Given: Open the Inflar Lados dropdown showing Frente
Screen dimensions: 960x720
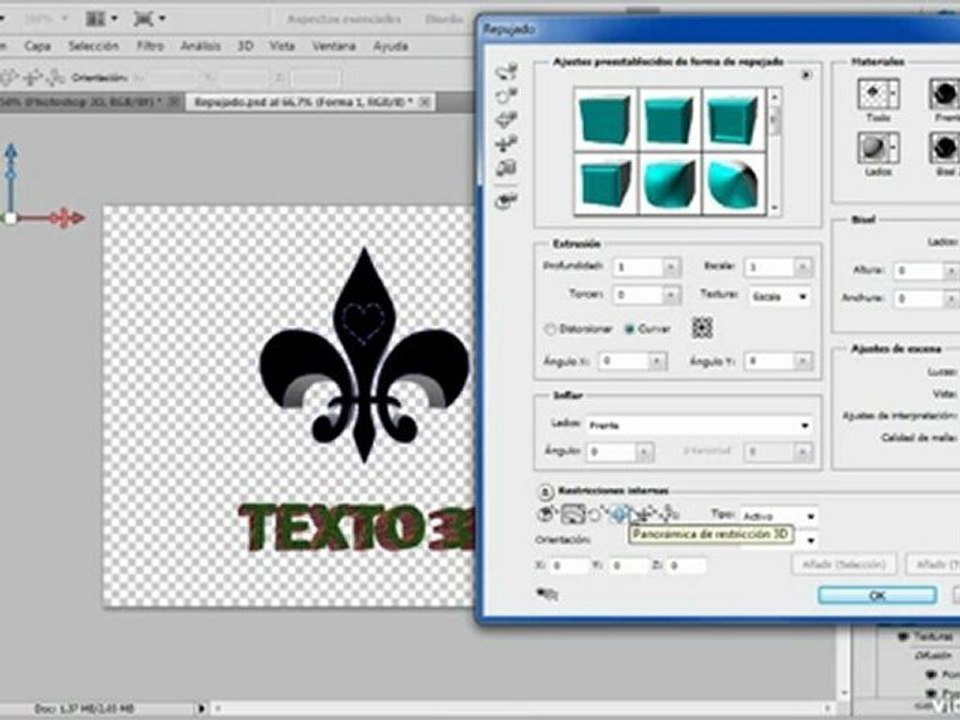Looking at the screenshot, I should [699, 425].
